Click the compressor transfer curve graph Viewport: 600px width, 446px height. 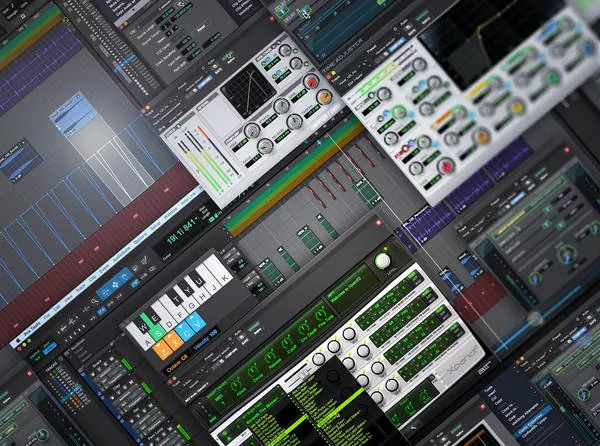[x=248, y=90]
